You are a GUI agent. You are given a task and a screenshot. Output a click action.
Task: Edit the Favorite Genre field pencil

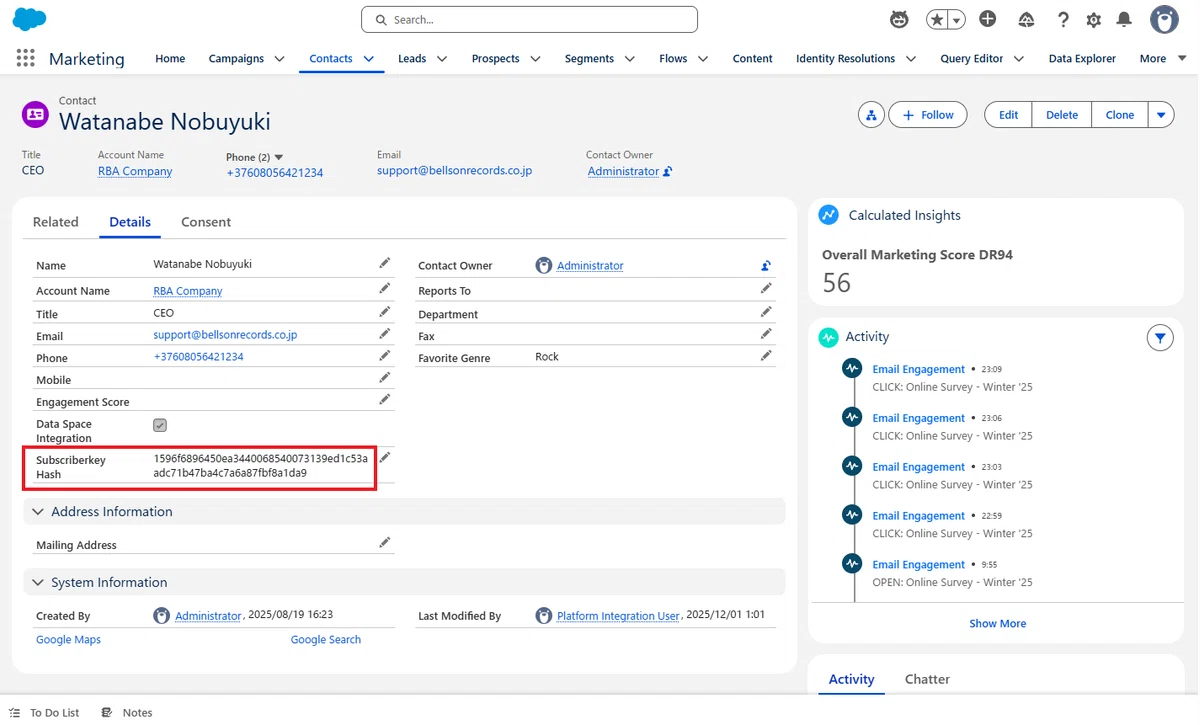pyautogui.click(x=766, y=355)
